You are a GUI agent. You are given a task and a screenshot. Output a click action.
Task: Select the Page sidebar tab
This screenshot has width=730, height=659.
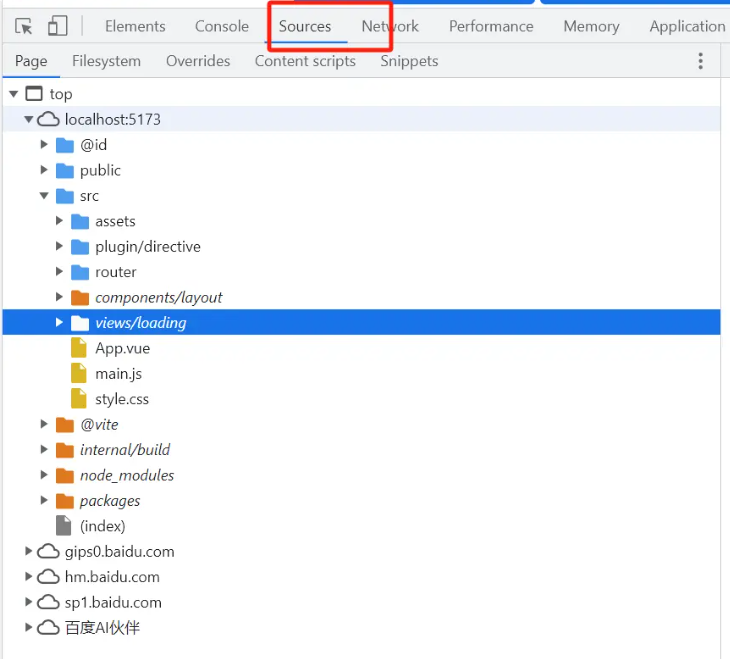click(x=31, y=61)
